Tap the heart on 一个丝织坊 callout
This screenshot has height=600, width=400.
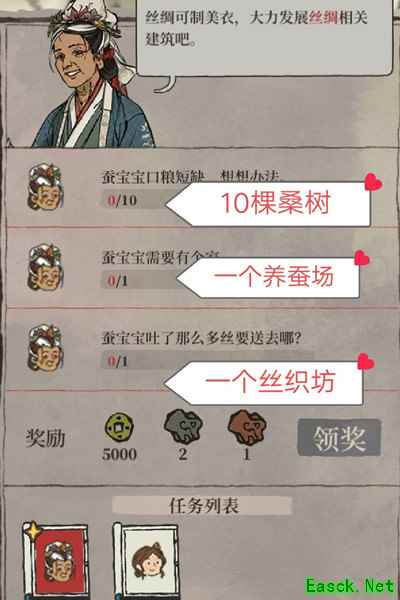tap(366, 362)
